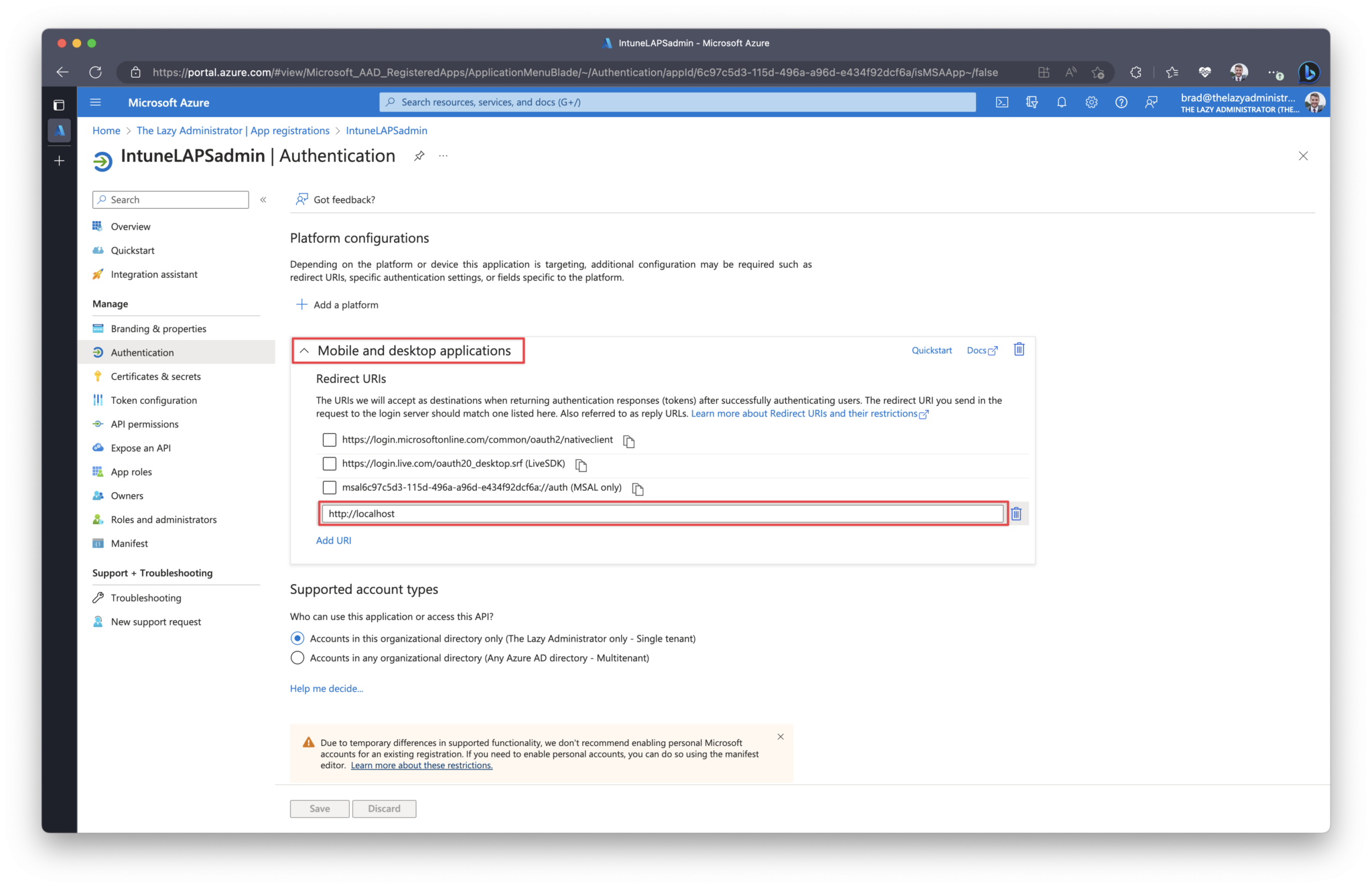Open the Directories and subscriptions filter icon
Viewport: 1372px width, 888px height.
[1032, 102]
